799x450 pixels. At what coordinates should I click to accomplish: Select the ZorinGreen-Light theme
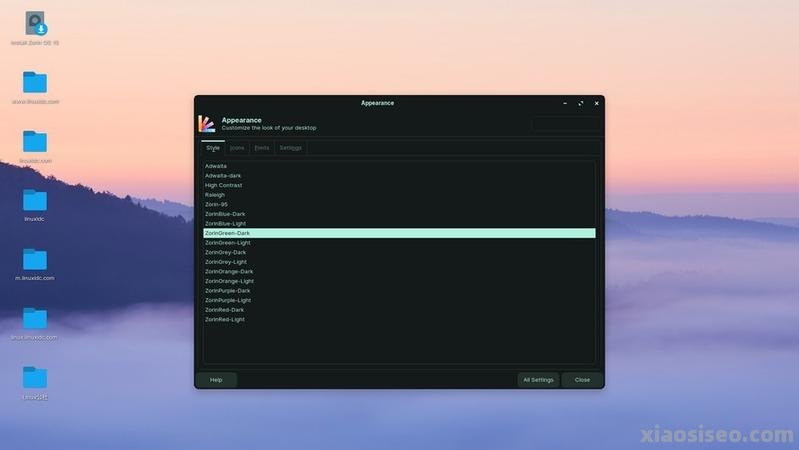[x=399, y=243]
